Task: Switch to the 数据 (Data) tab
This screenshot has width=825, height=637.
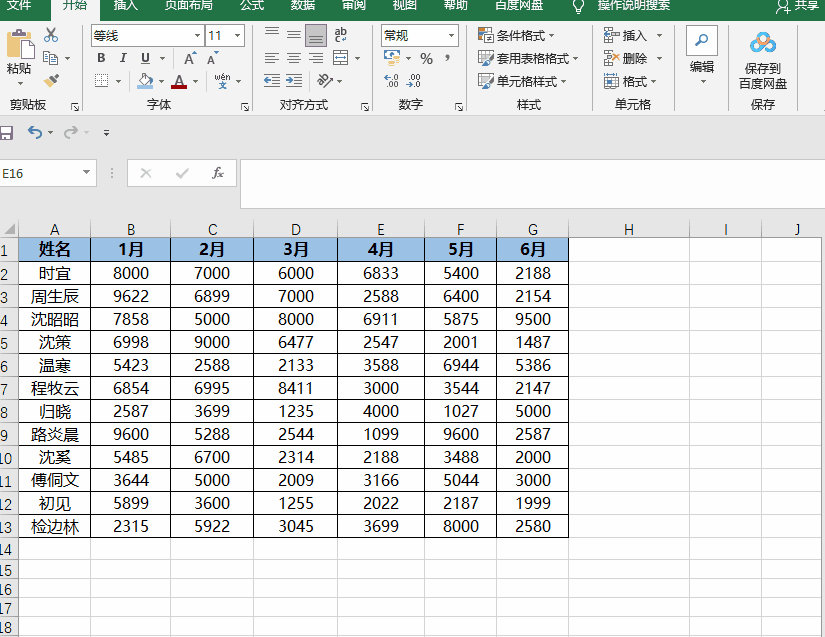Action: [x=303, y=5]
